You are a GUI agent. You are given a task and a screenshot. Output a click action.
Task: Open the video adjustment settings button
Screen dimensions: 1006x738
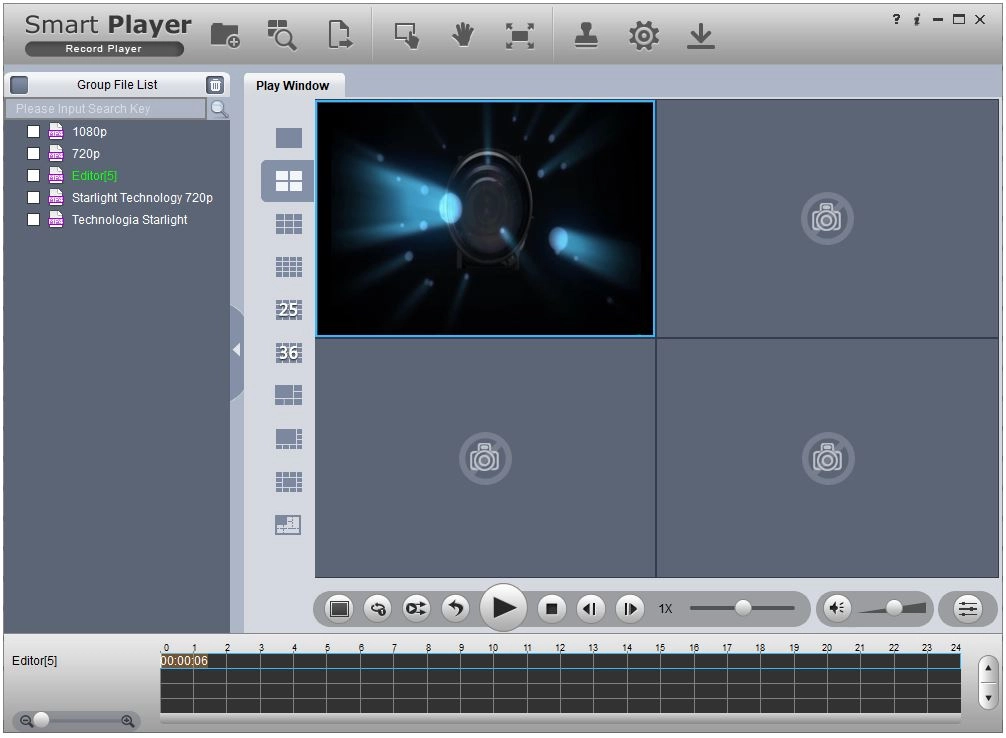point(968,608)
